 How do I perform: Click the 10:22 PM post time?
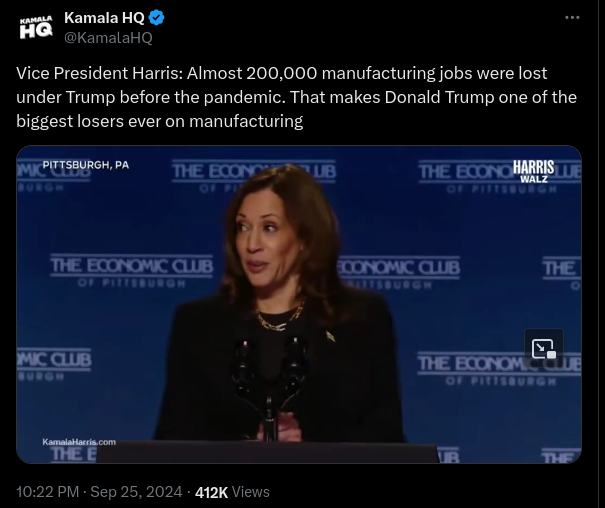(47, 492)
